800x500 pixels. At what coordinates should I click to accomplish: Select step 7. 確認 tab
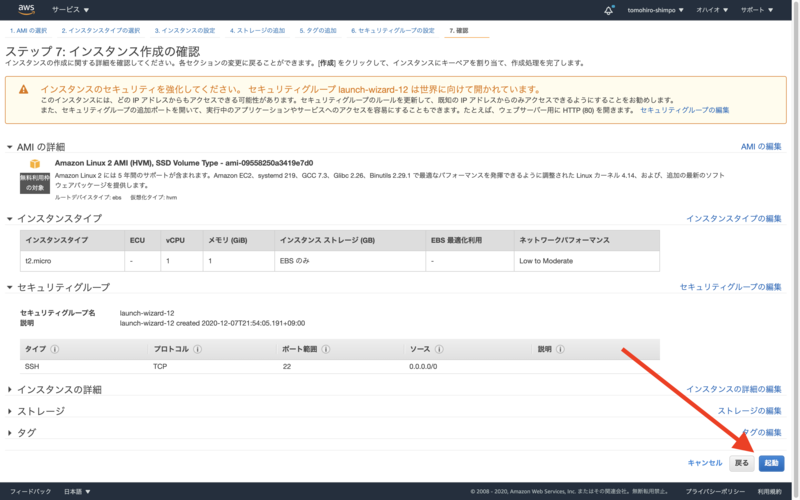coord(459,31)
